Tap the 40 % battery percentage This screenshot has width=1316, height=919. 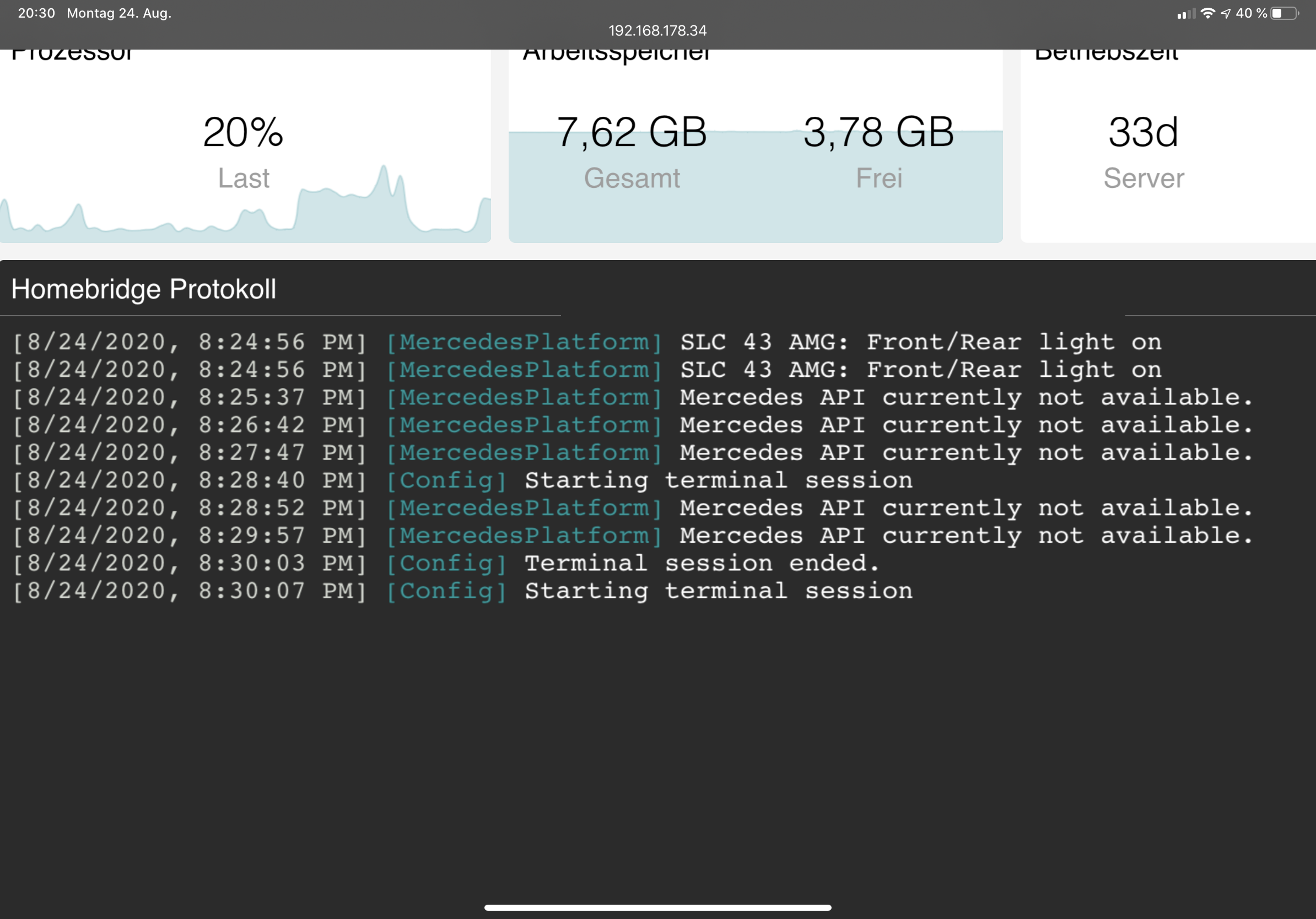[x=1251, y=13]
